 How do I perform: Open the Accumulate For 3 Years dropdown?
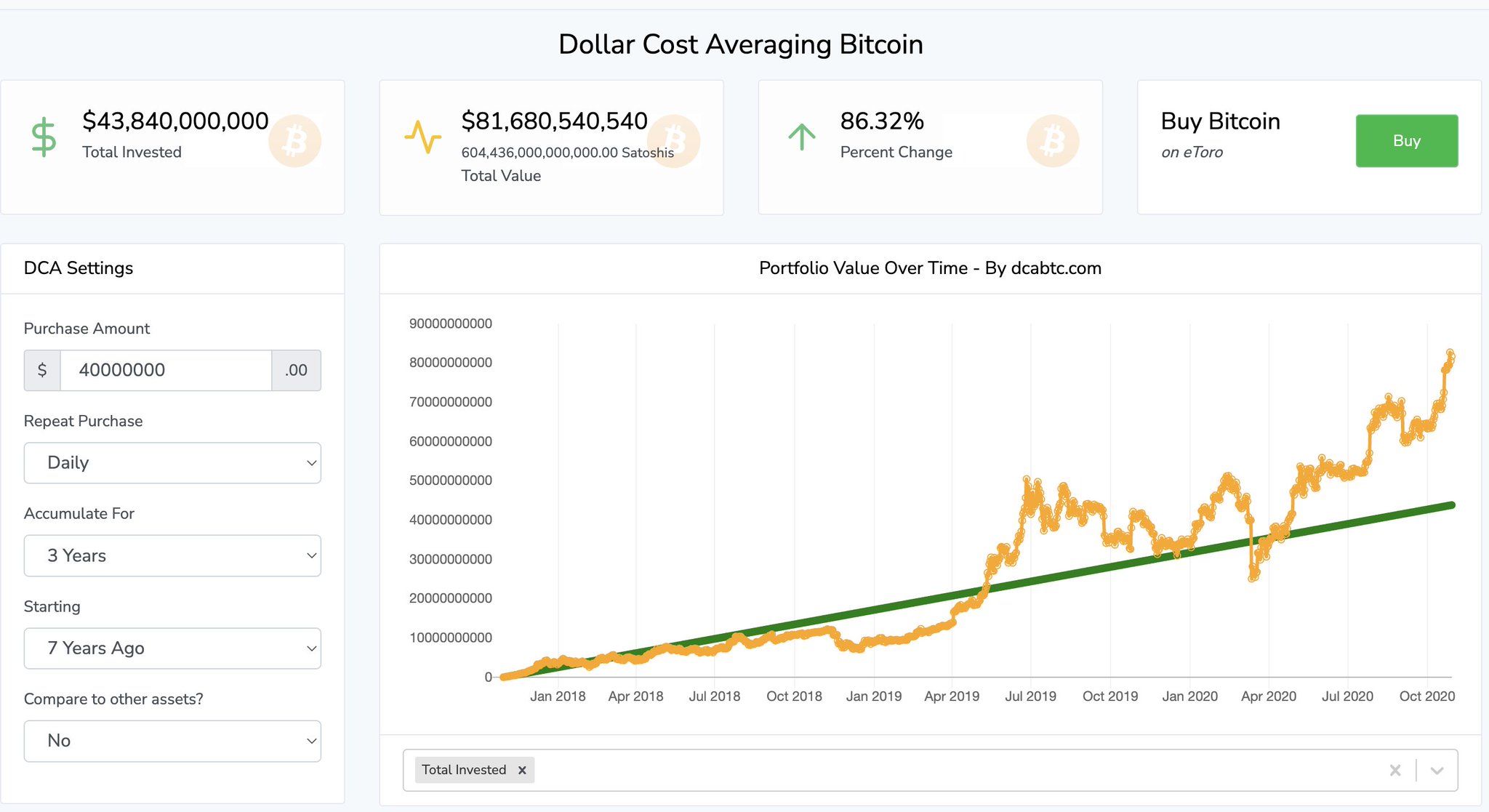point(172,556)
